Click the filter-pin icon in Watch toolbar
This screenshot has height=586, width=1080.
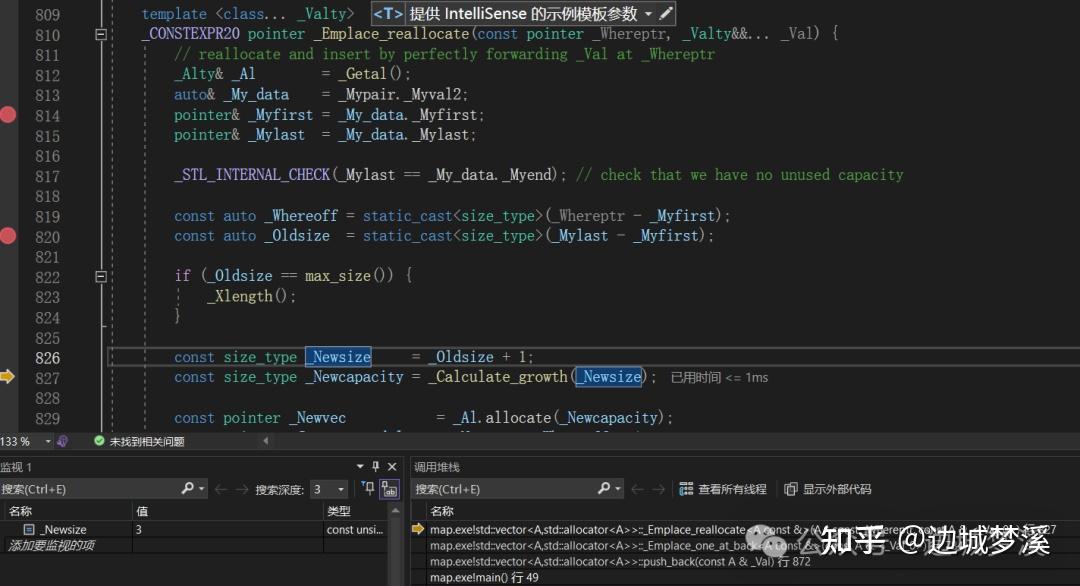369,488
